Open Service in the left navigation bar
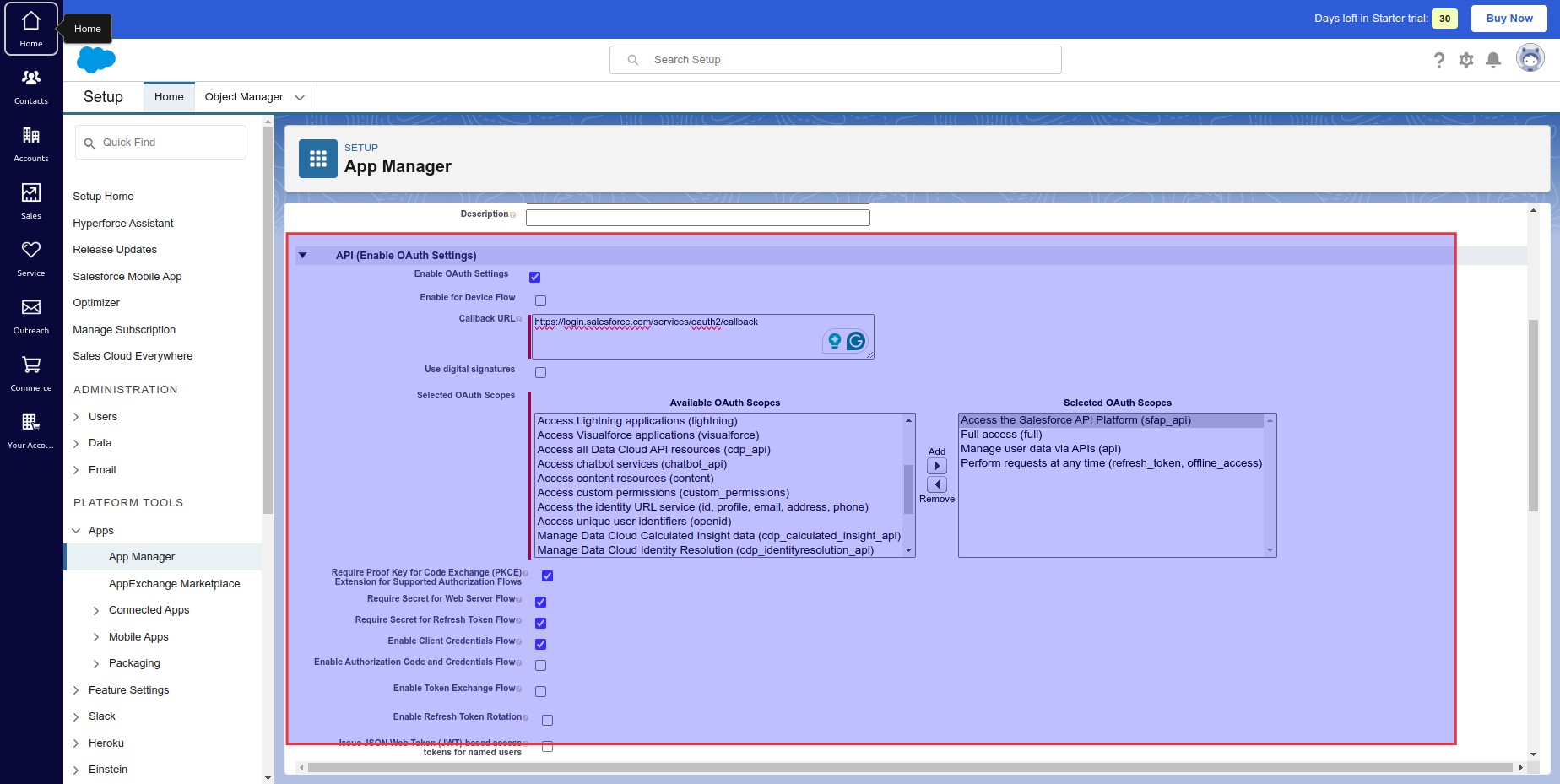The width and height of the screenshot is (1560, 784). [x=31, y=258]
